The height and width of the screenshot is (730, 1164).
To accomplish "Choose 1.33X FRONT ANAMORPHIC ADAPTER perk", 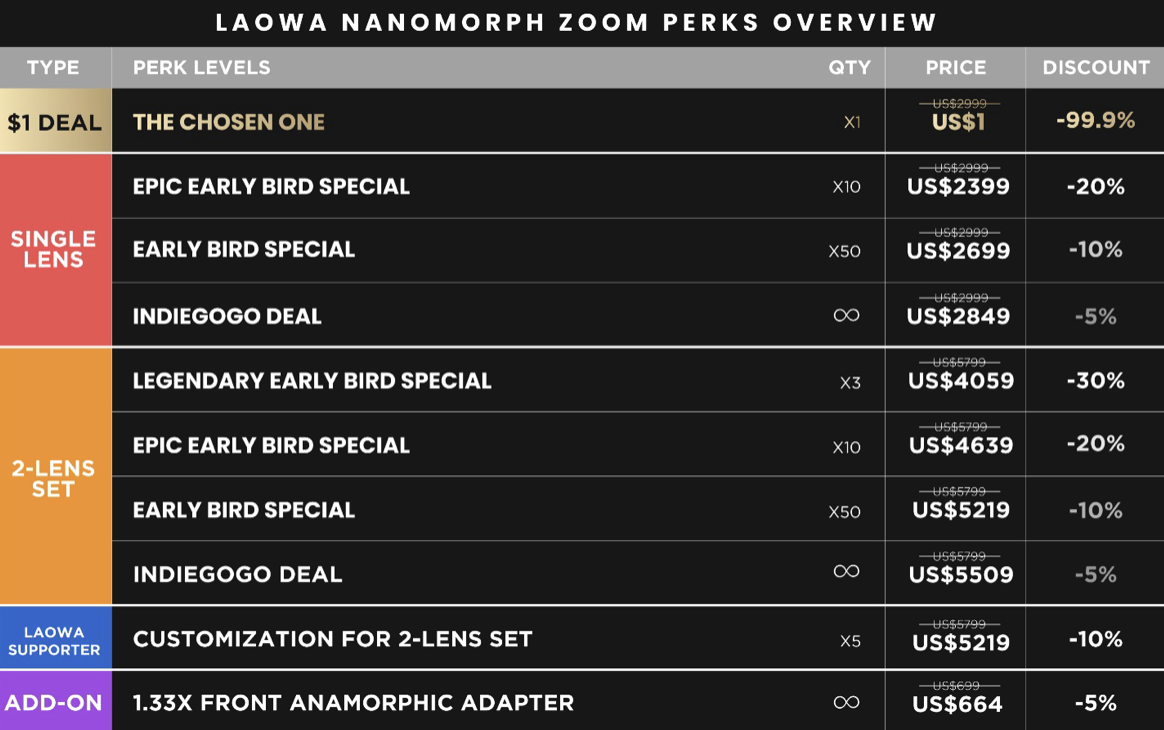I will pos(354,703).
